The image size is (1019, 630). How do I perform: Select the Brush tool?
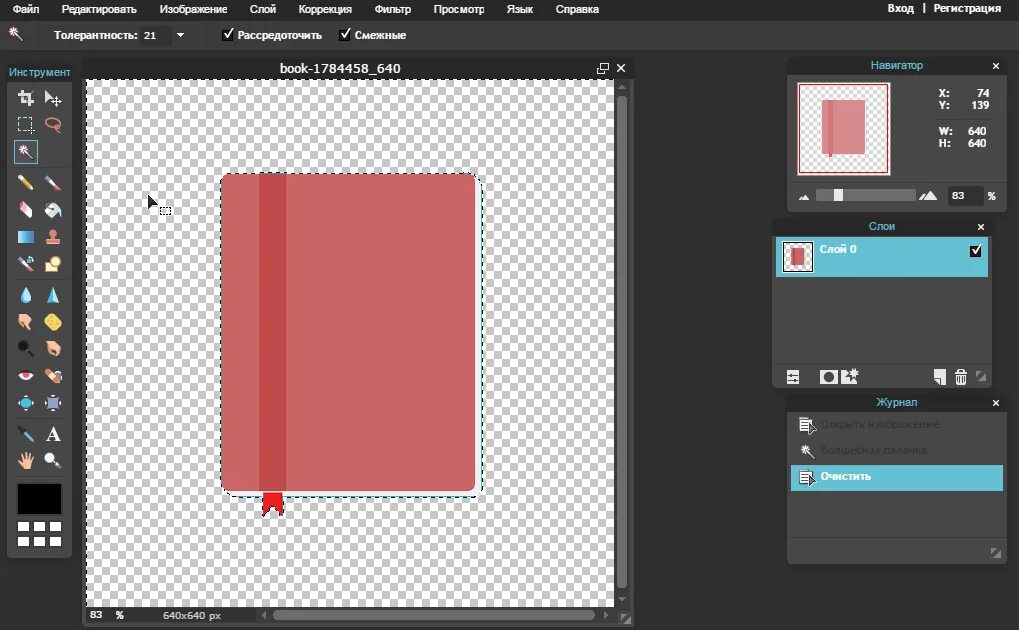[x=53, y=183]
